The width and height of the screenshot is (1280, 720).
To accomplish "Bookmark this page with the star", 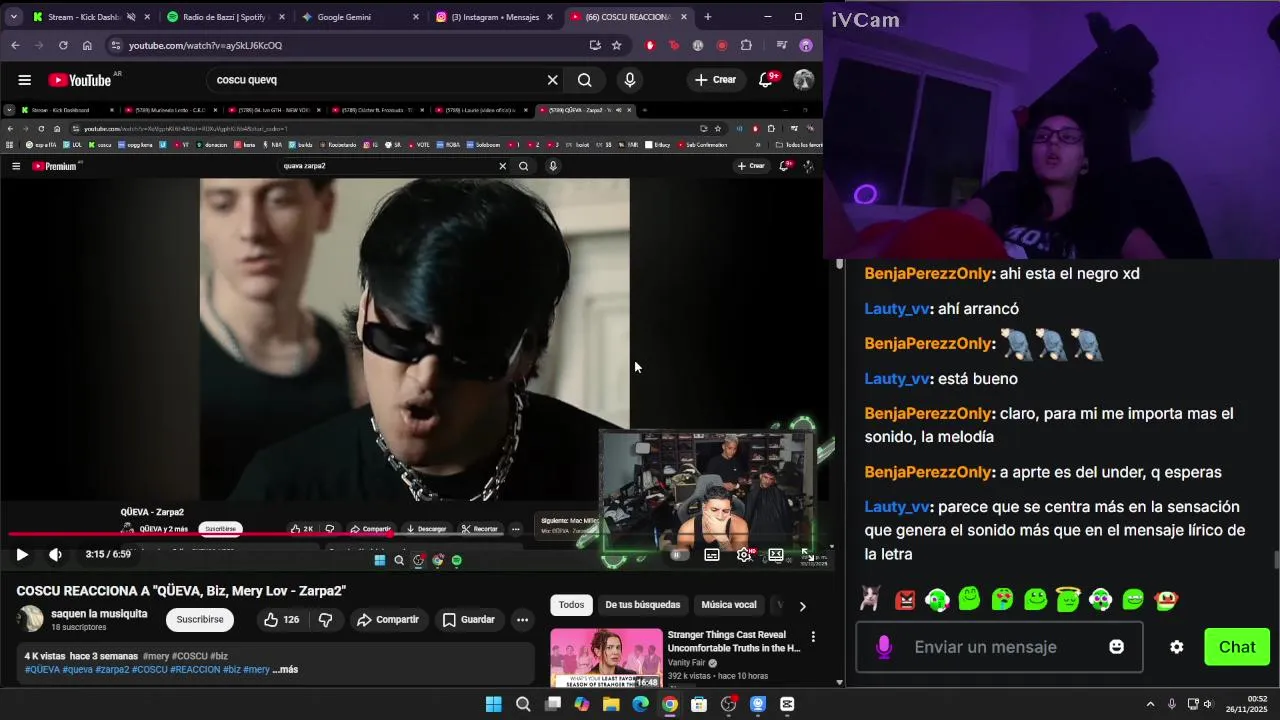I will point(617,45).
